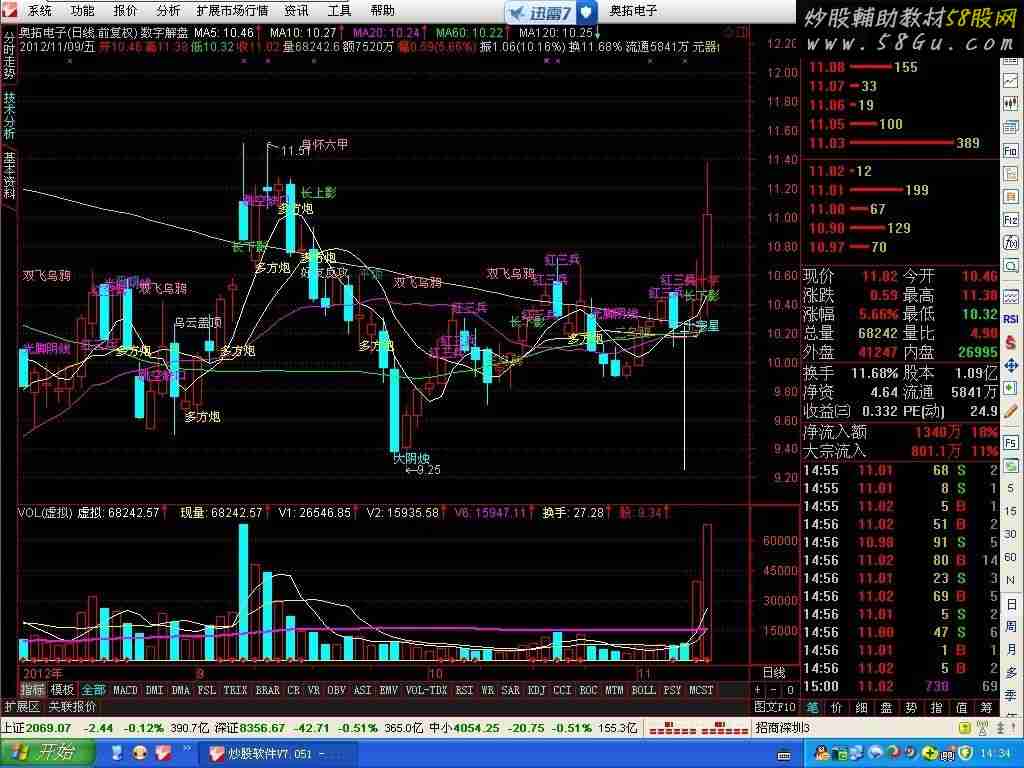Open the 资讯 menu
This screenshot has height=768, width=1024.
pyautogui.click(x=296, y=10)
